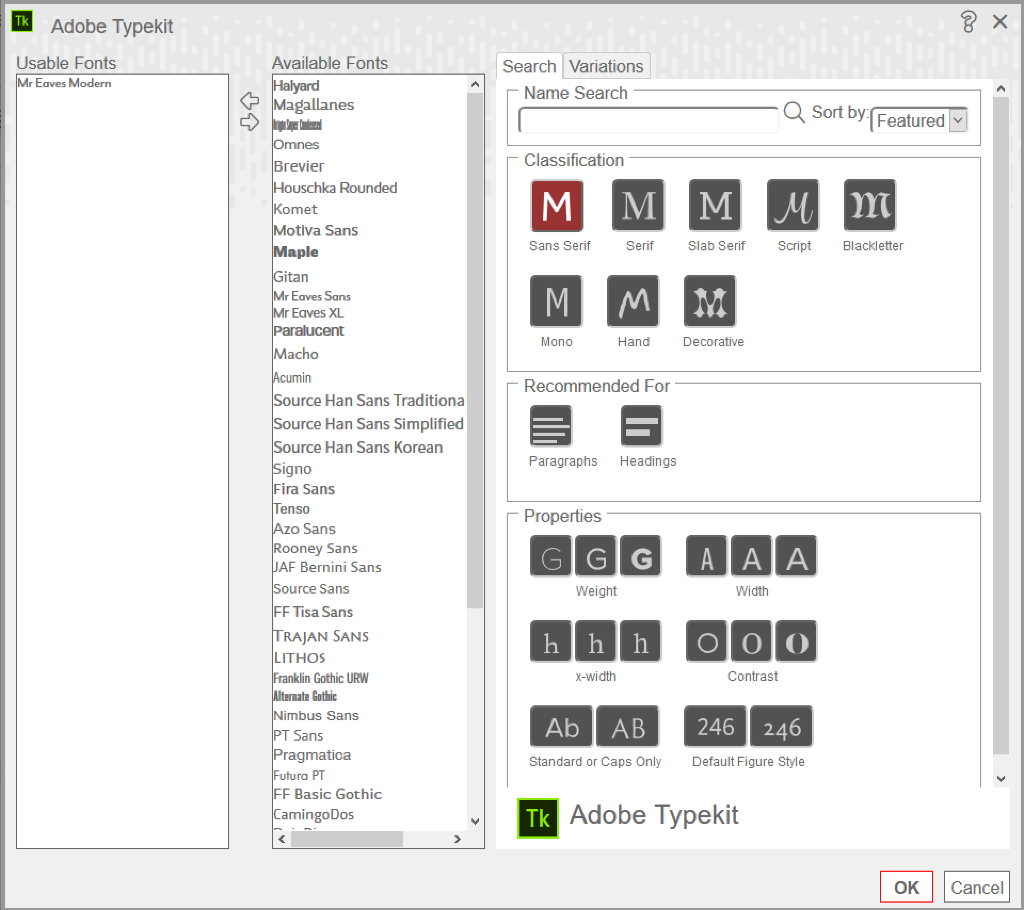Click the magnifier search icon
This screenshot has width=1024, height=910.
[x=793, y=112]
